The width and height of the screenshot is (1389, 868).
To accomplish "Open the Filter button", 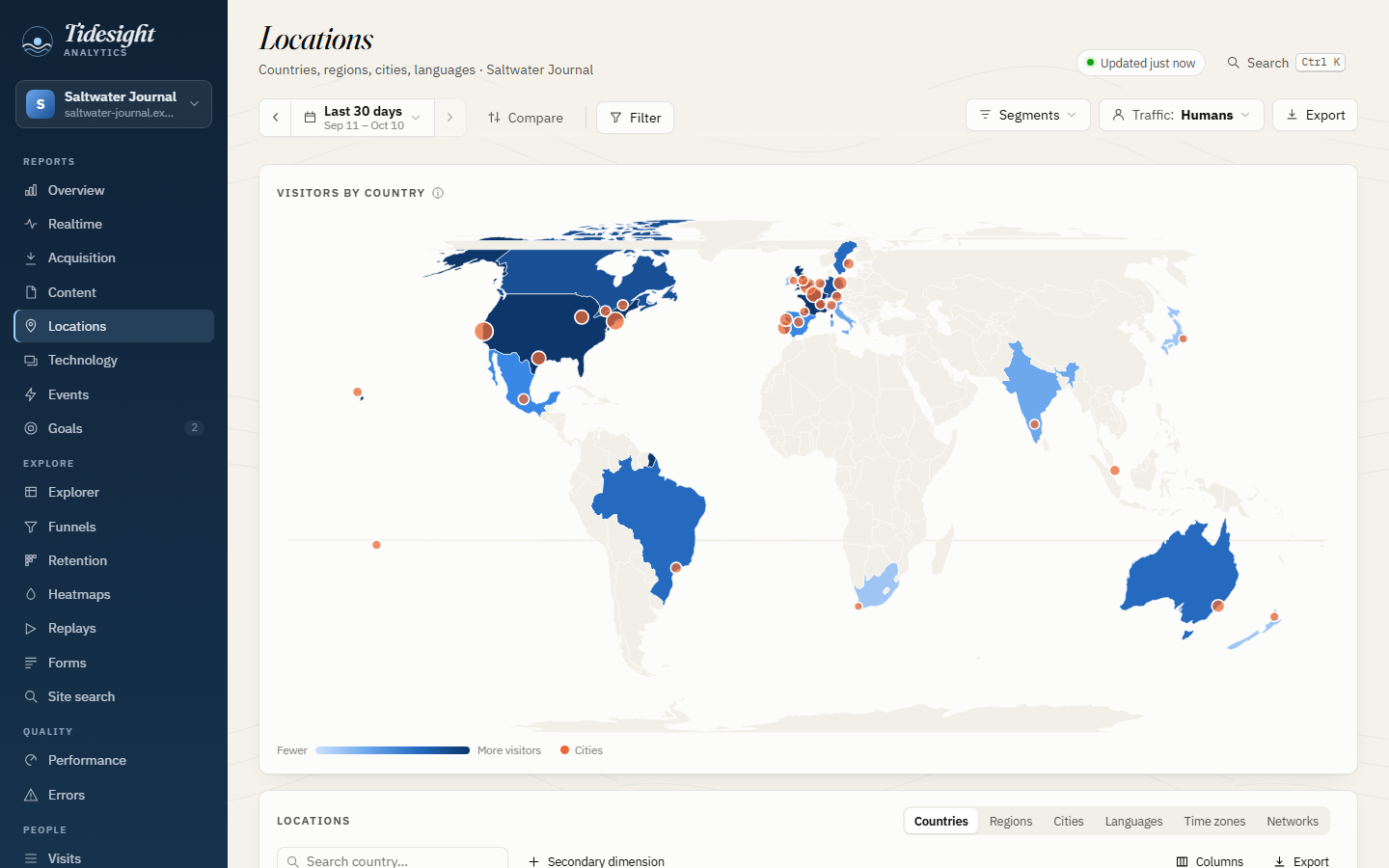I will coord(636,118).
